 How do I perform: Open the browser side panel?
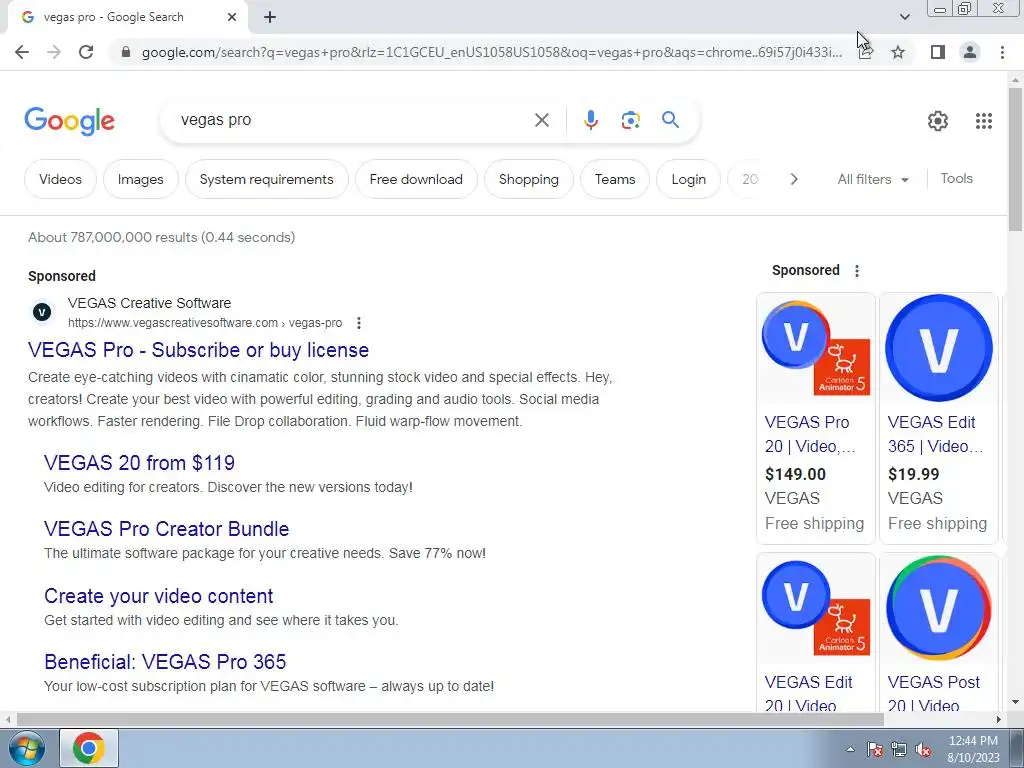click(938, 52)
